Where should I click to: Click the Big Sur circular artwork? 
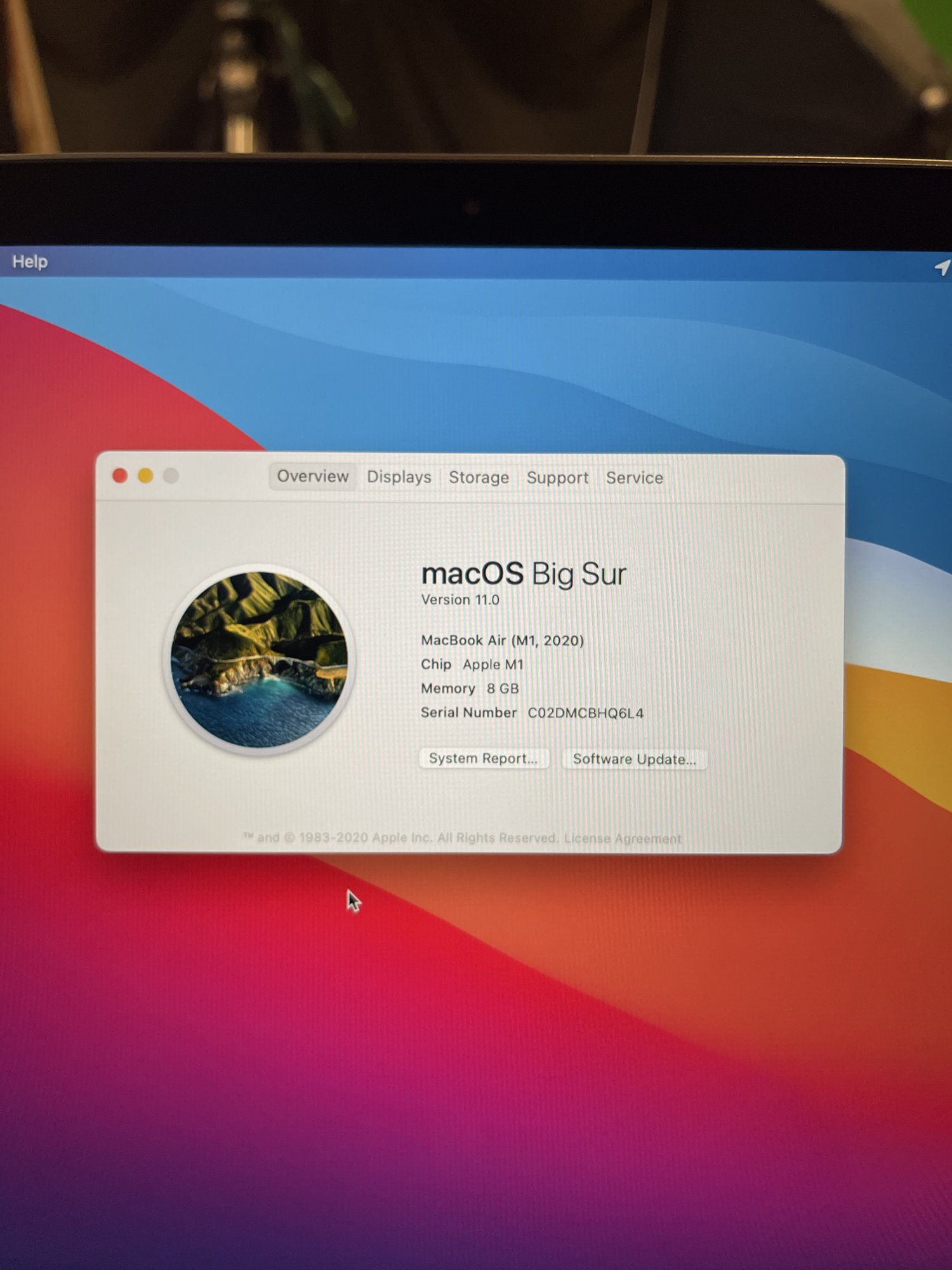point(260,660)
